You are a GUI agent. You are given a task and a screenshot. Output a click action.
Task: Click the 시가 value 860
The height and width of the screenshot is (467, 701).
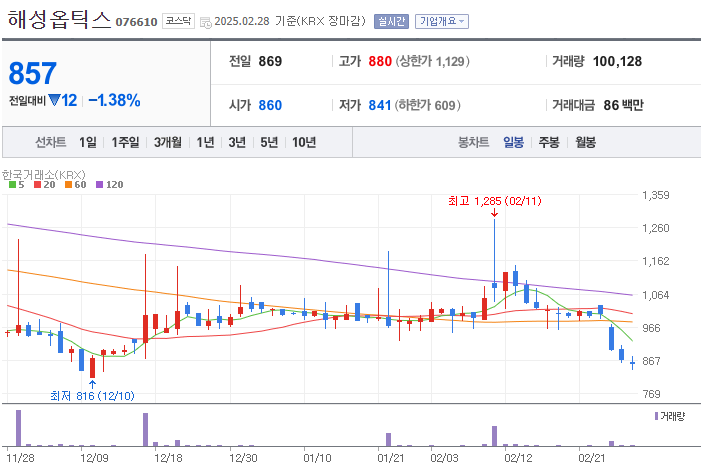tap(270, 105)
